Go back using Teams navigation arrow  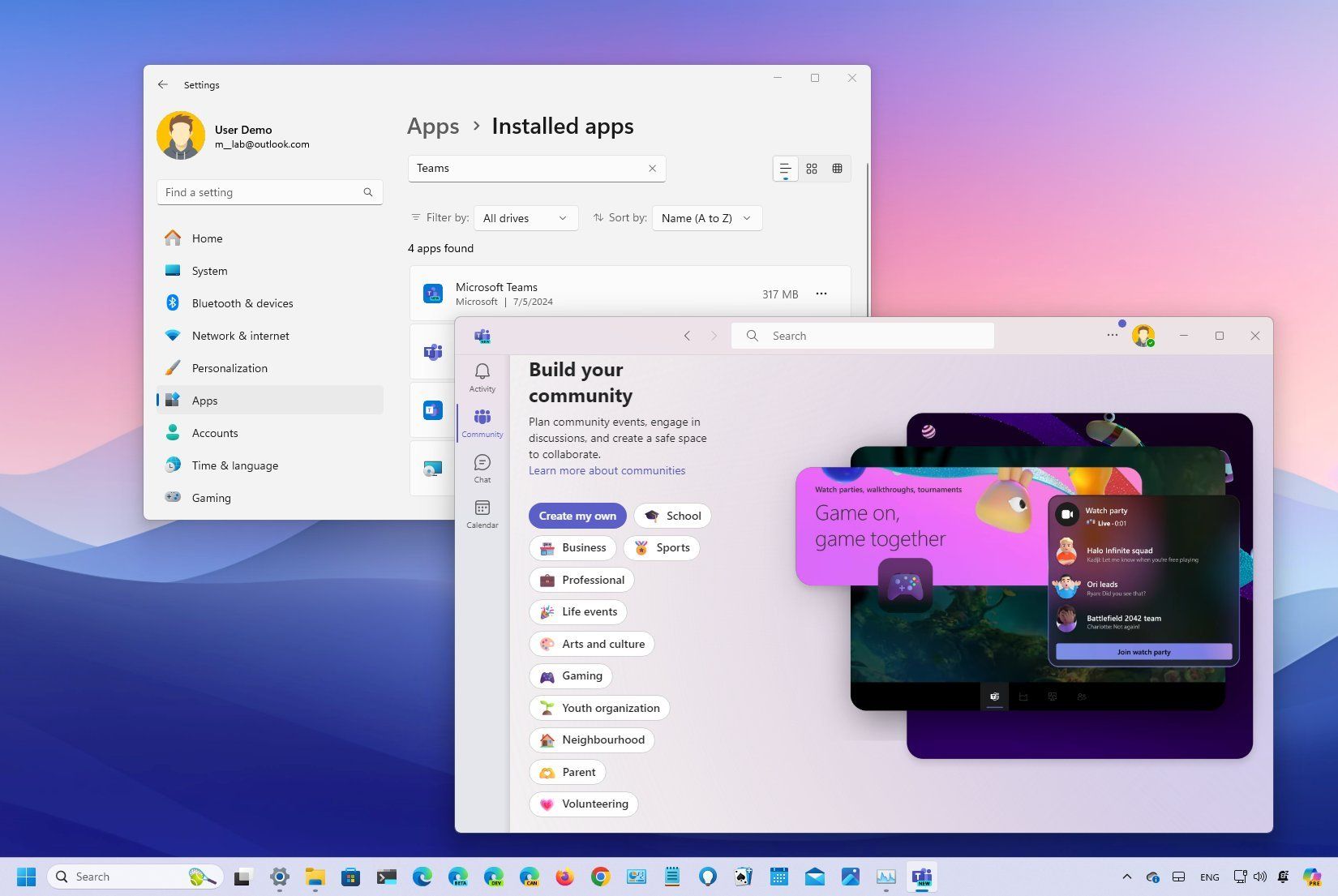tap(687, 336)
